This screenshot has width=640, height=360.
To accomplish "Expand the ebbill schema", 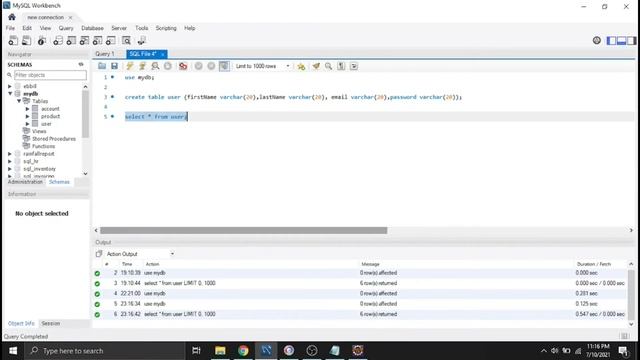I will tap(10, 86).
